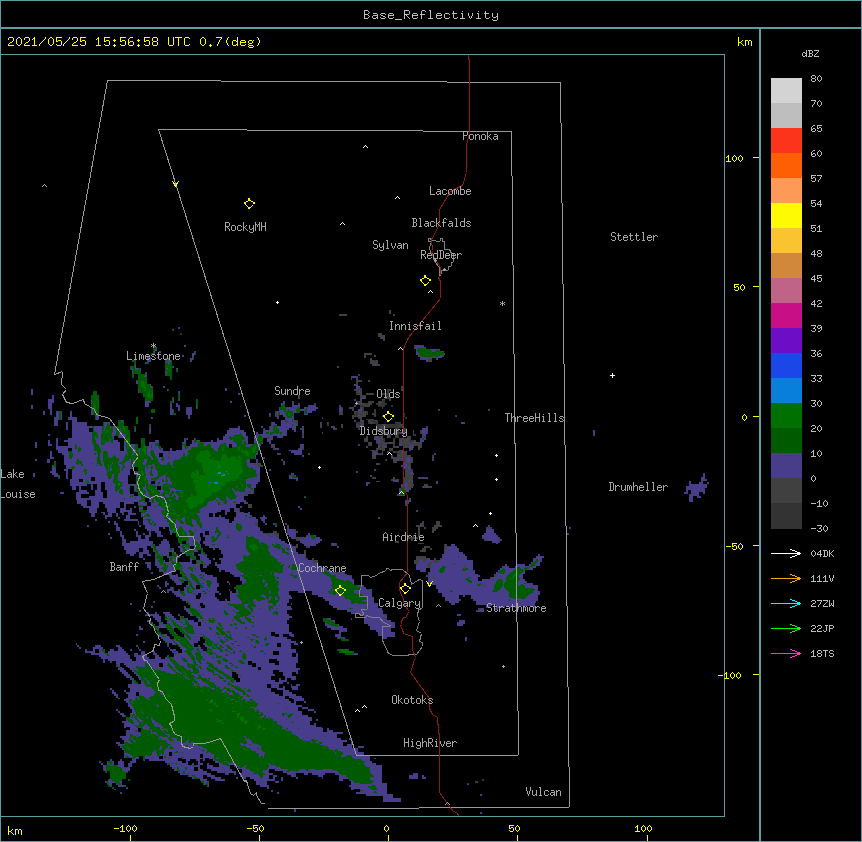The height and width of the screenshot is (842, 862).
Task: Click the Strathmore town label
Action: pyautogui.click(x=516, y=608)
